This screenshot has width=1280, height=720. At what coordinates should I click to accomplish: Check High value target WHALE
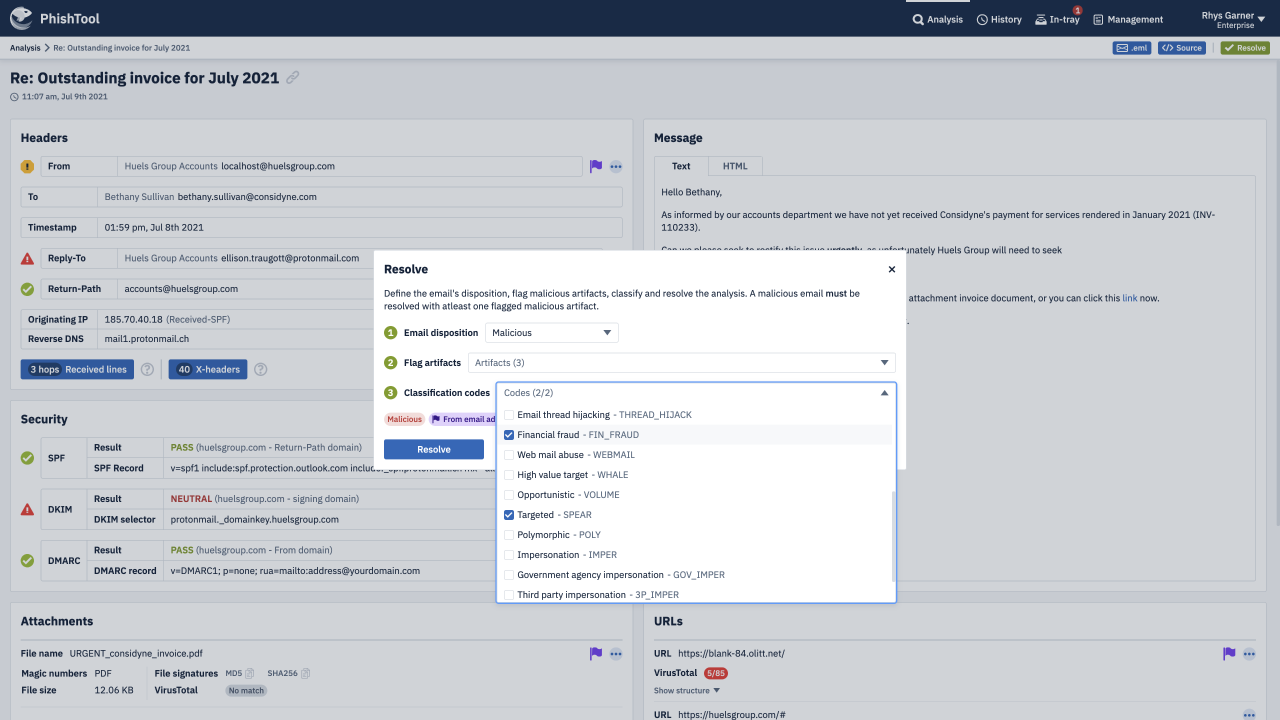509,475
